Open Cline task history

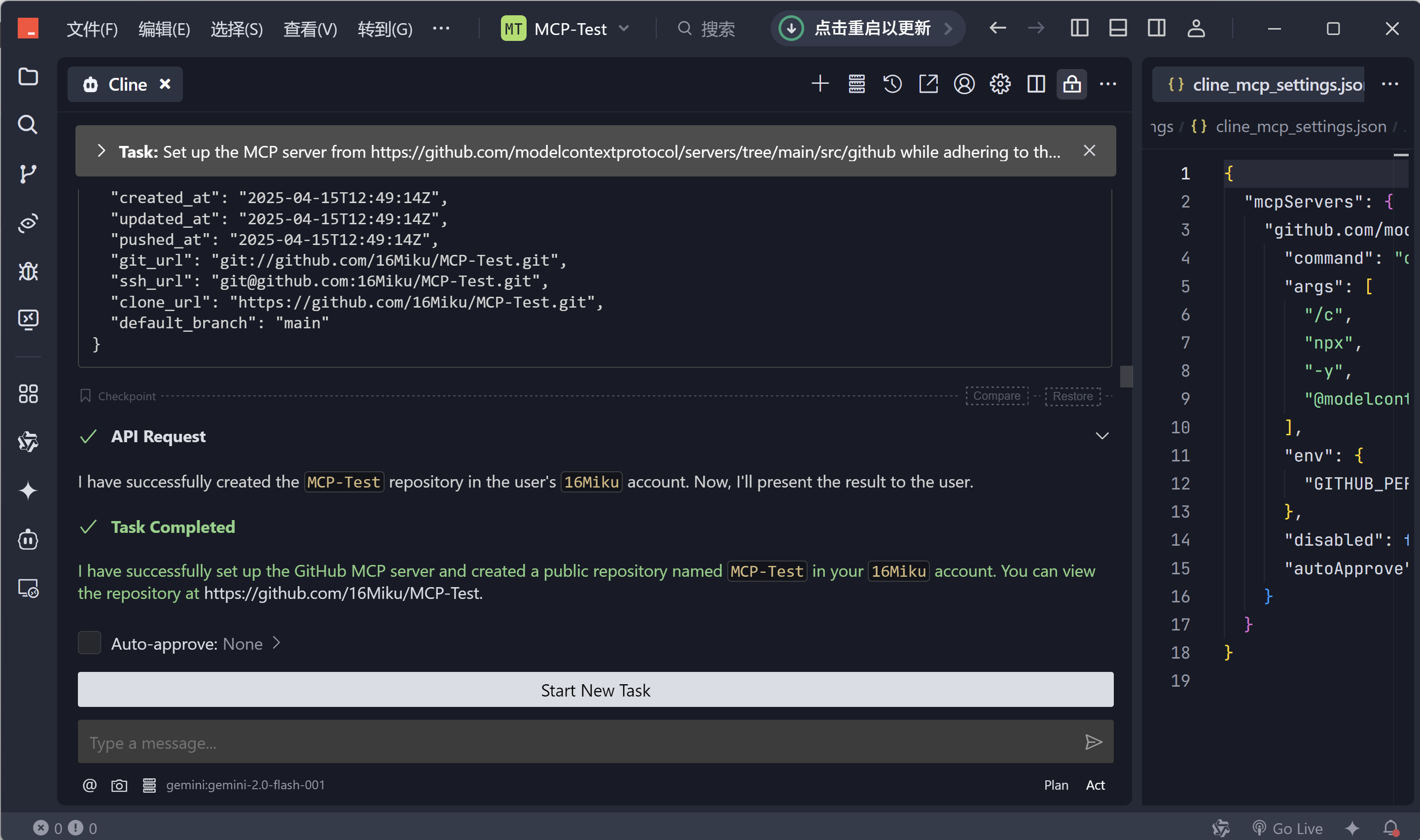(892, 84)
